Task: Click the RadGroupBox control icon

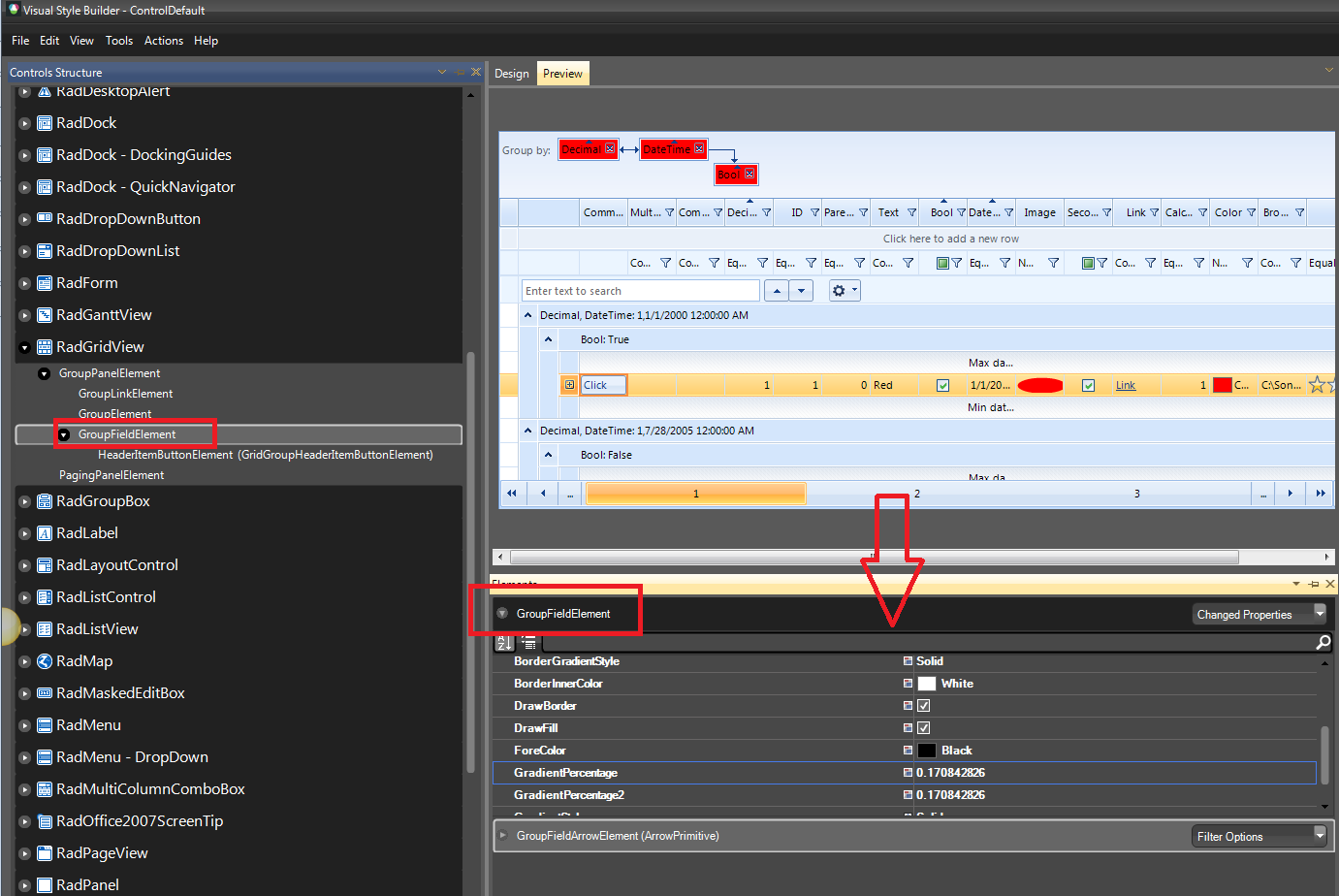Action: point(45,501)
